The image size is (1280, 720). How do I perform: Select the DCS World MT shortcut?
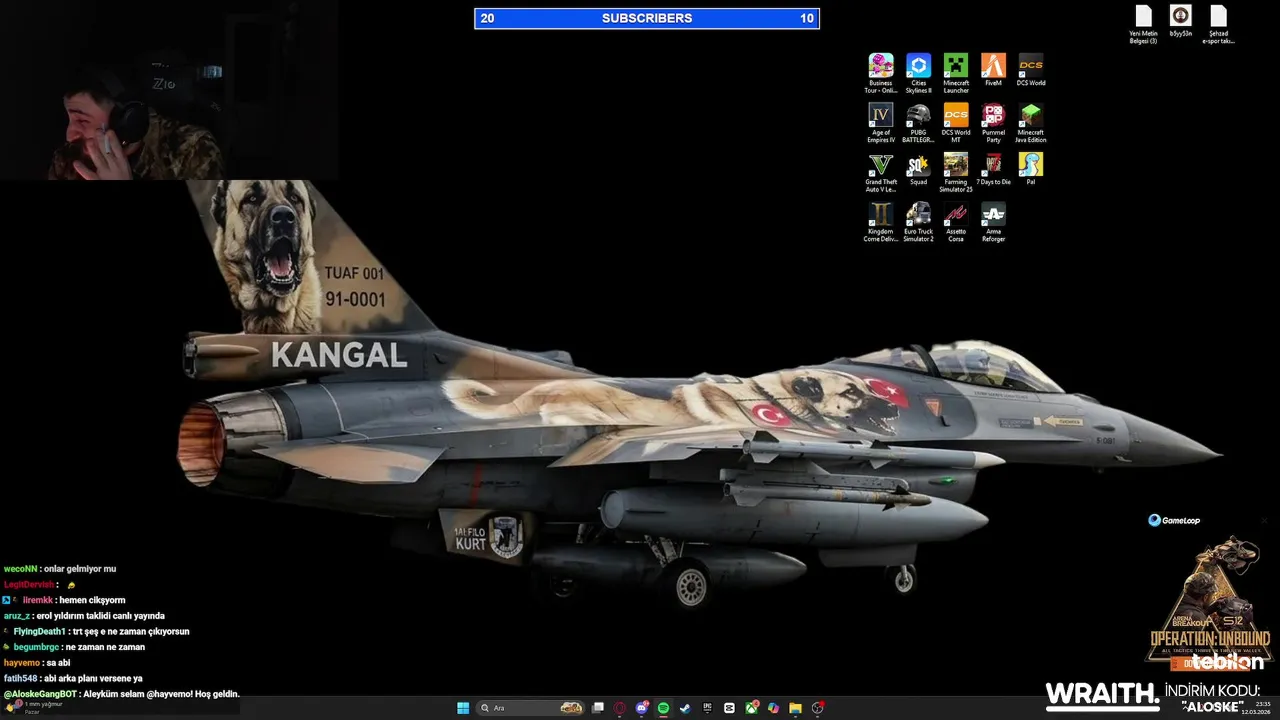pyautogui.click(x=956, y=123)
